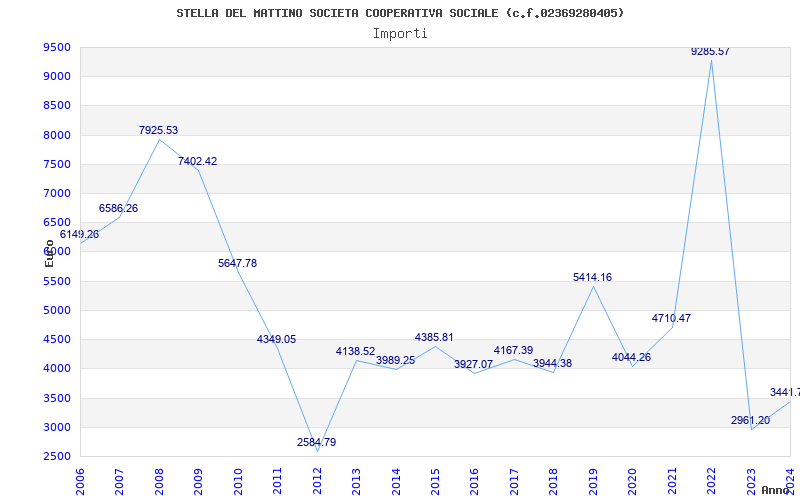This screenshot has width=800, height=500.
Task: Select the 6149.26 data label
Action: click(x=80, y=235)
